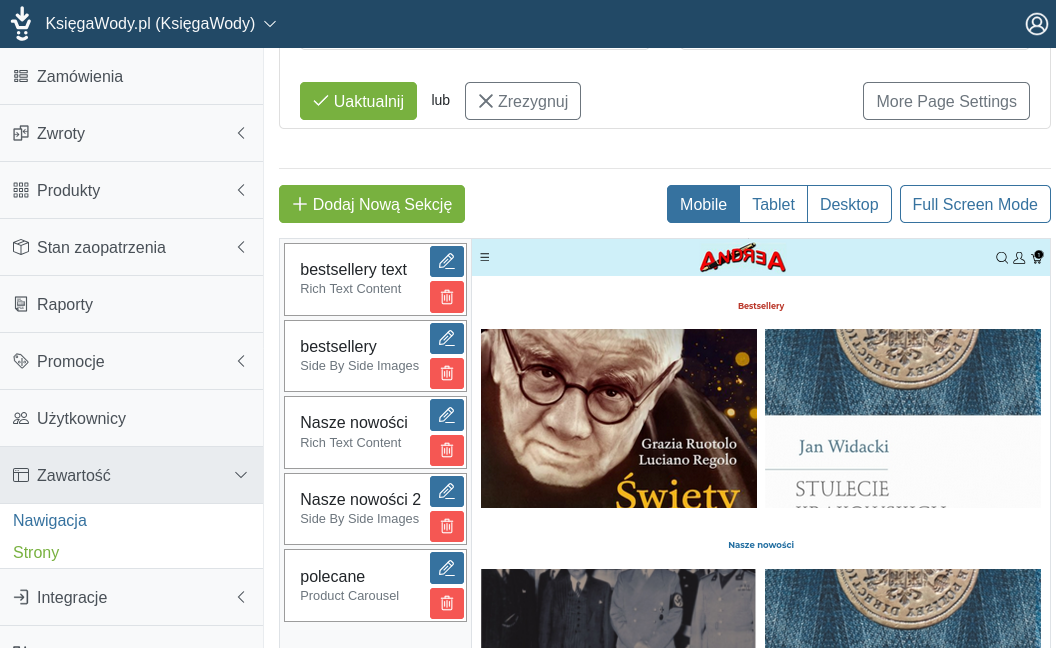Click the search icon in the preview header
The height and width of the screenshot is (648, 1056).
click(1001, 257)
